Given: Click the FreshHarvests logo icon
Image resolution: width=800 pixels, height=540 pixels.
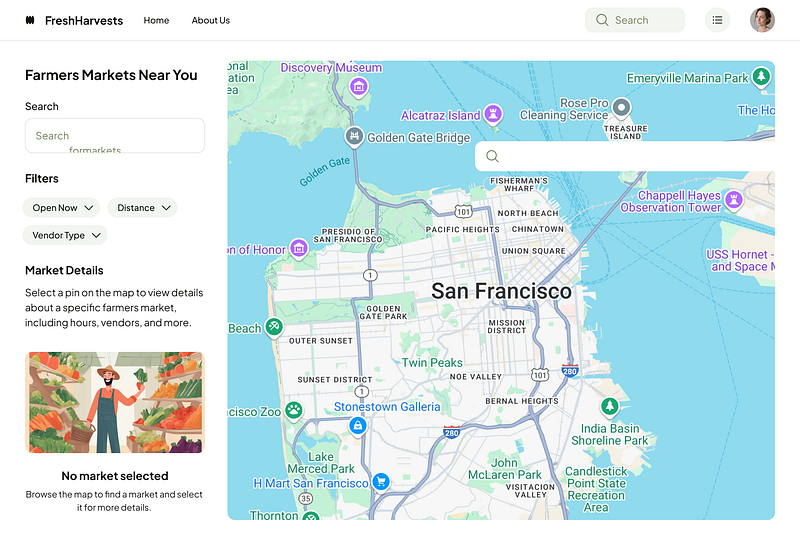Looking at the screenshot, I should [x=30, y=20].
